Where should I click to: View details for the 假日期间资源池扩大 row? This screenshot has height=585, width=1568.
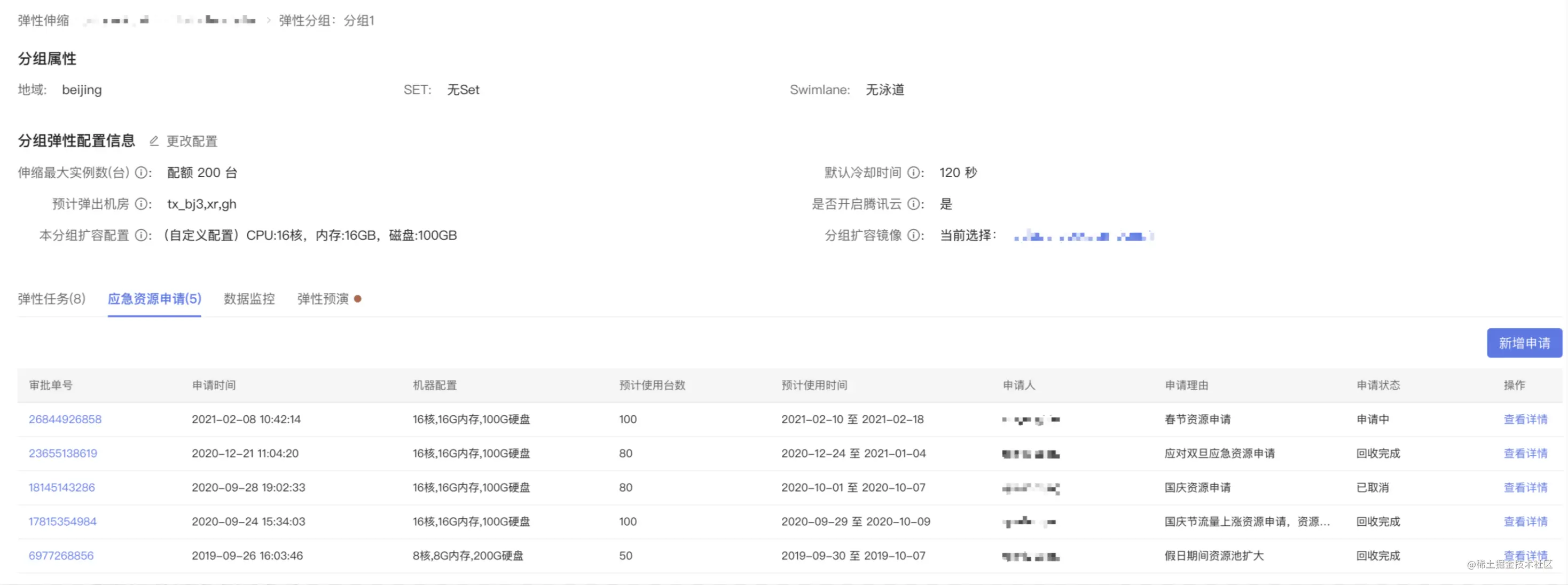(1525, 556)
